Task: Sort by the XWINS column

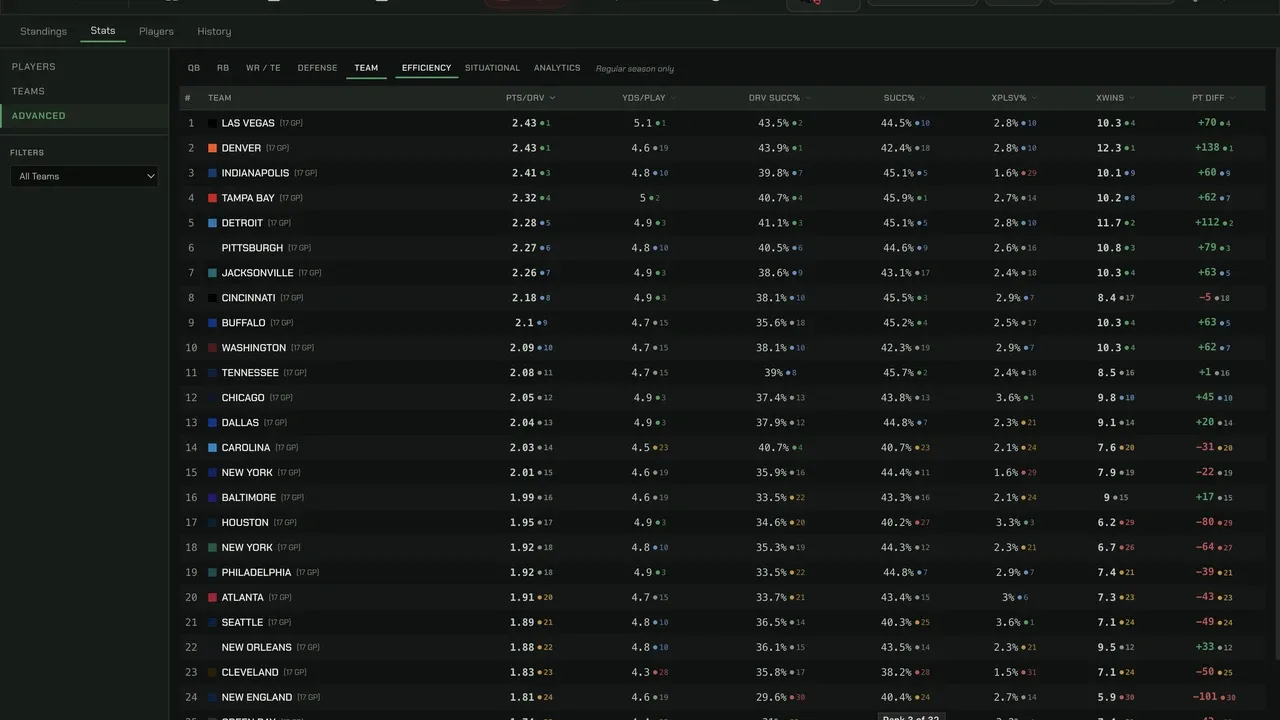Action: [1115, 98]
